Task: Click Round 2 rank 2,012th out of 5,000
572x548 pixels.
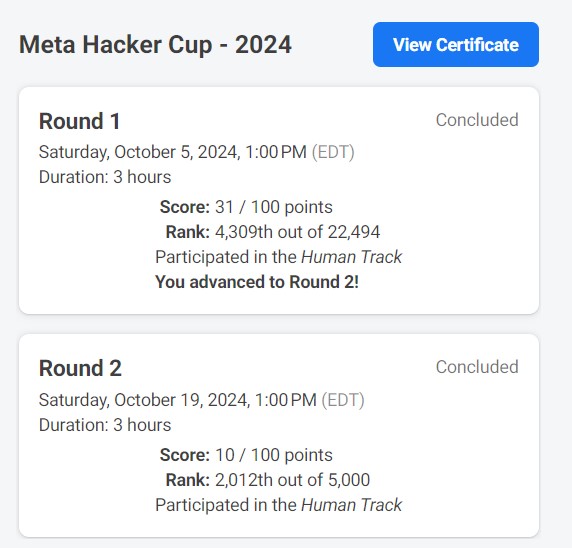Action: click(x=293, y=480)
